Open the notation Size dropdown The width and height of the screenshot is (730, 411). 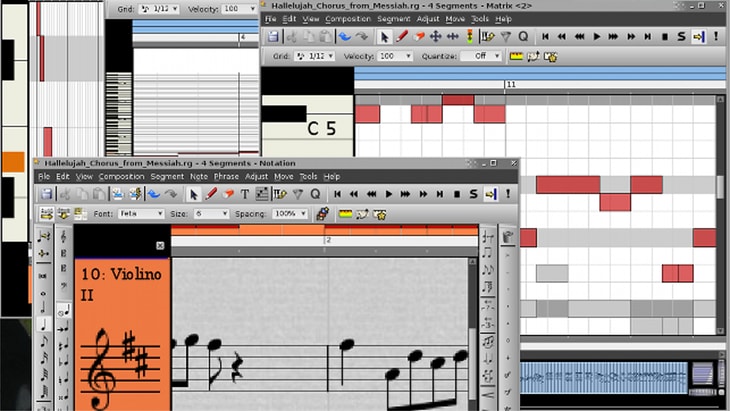click(x=211, y=214)
